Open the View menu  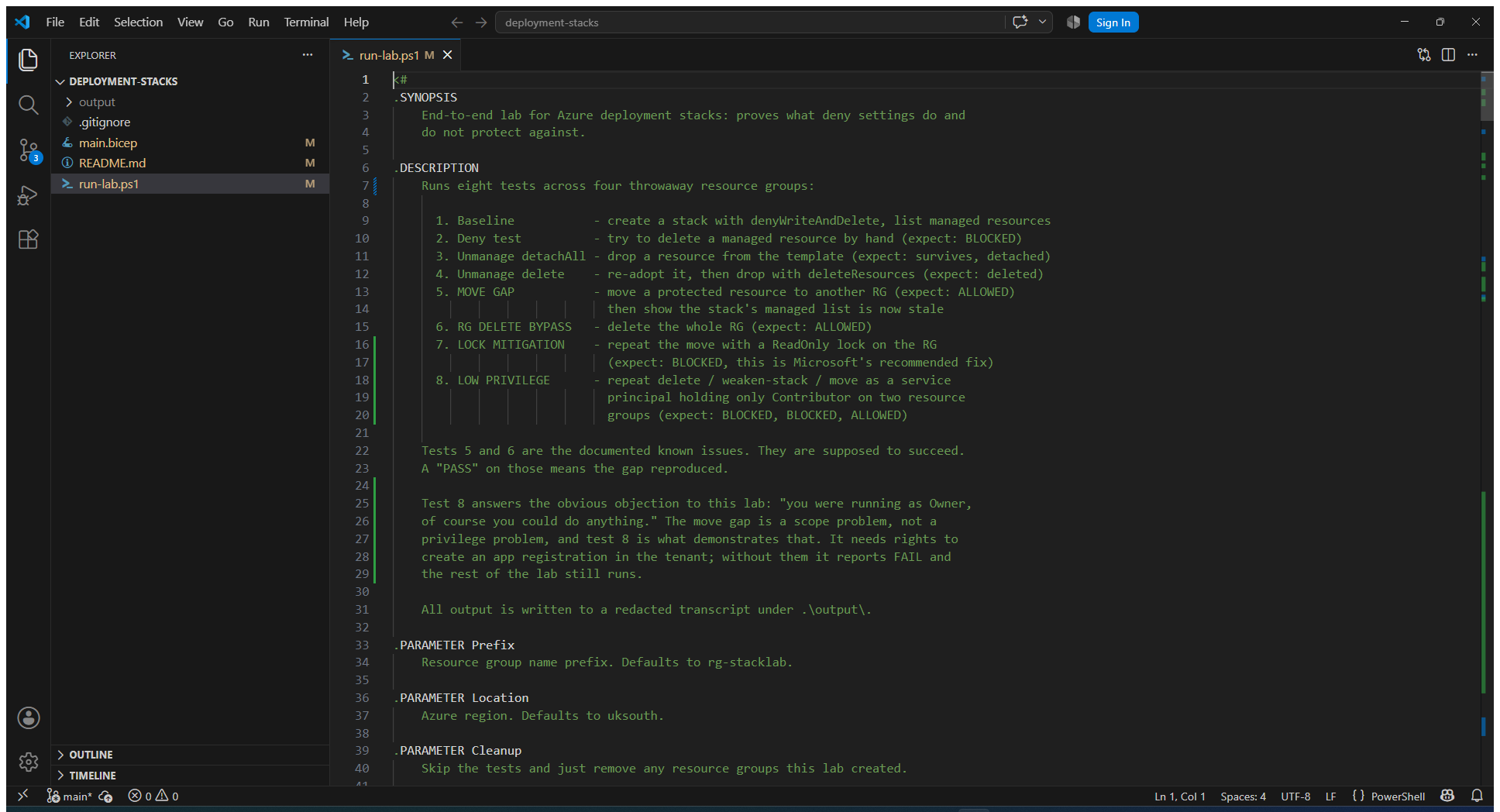[190, 22]
